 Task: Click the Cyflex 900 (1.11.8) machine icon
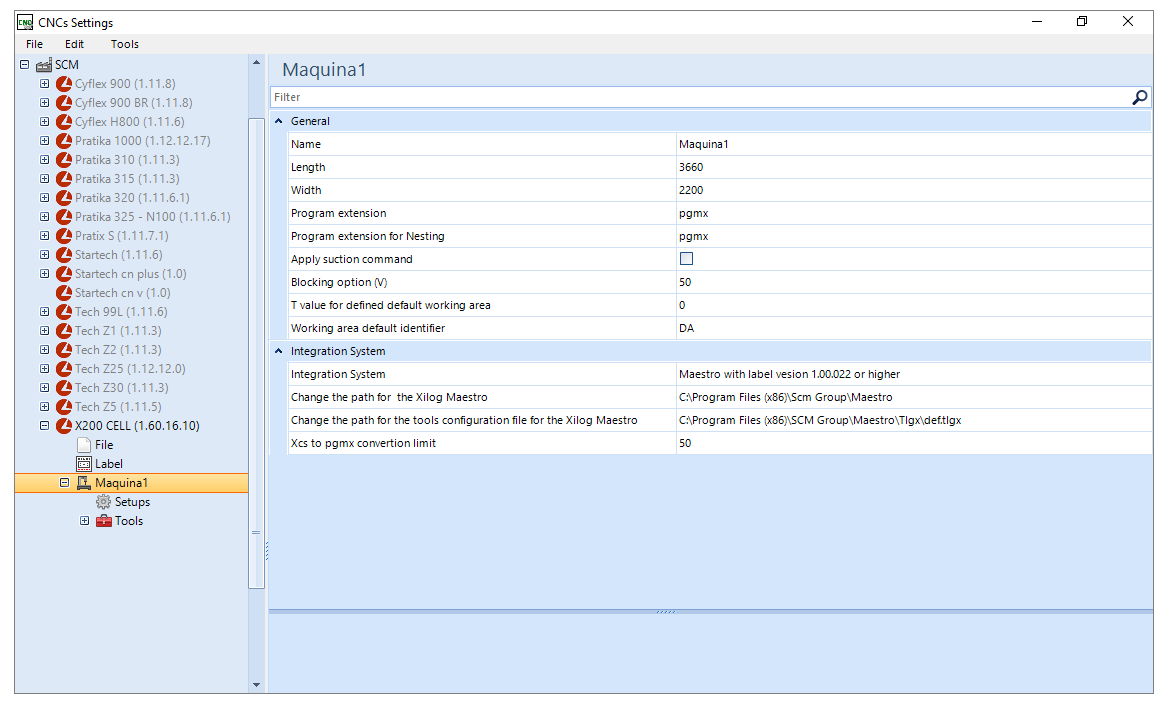(64, 83)
